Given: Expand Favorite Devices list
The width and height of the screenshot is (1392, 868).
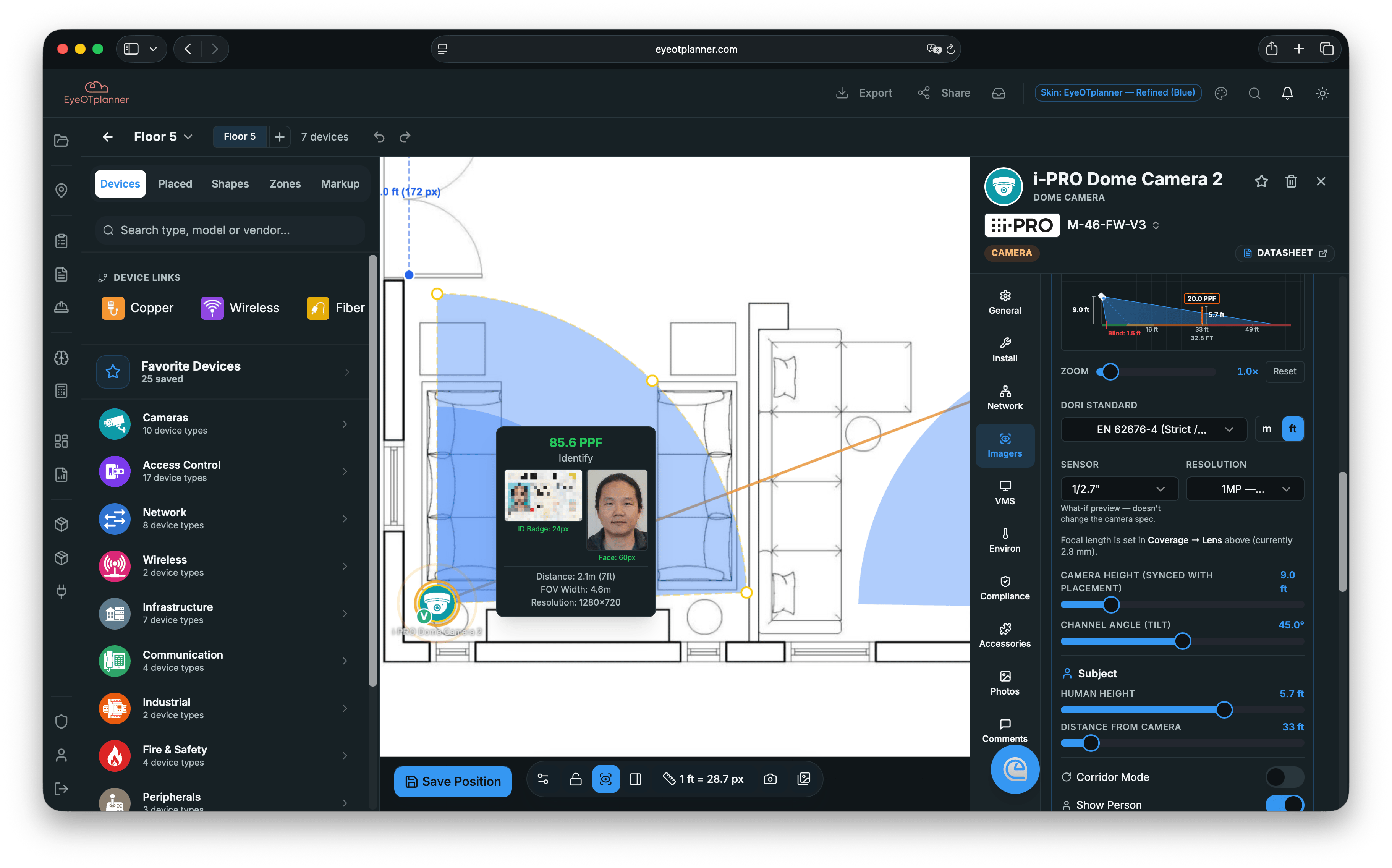Looking at the screenshot, I should click(x=225, y=372).
